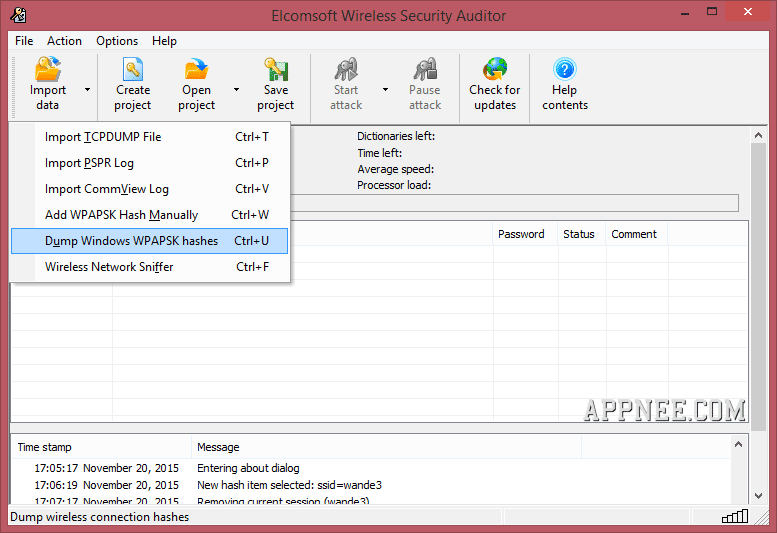
Task: Open Wireless Network Sniffer entry
Action: tap(150, 266)
